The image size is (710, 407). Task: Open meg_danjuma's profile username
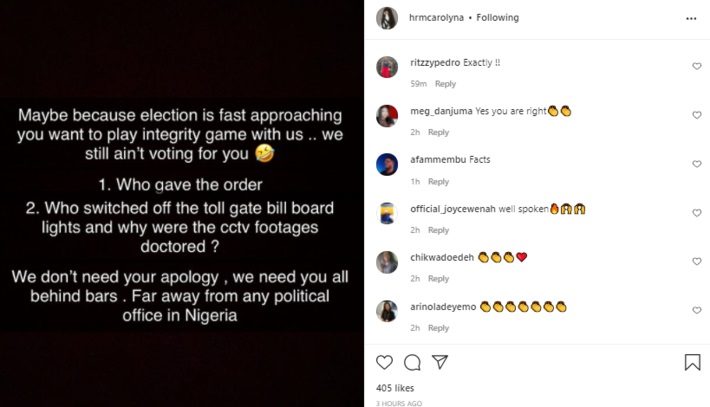click(x=442, y=111)
